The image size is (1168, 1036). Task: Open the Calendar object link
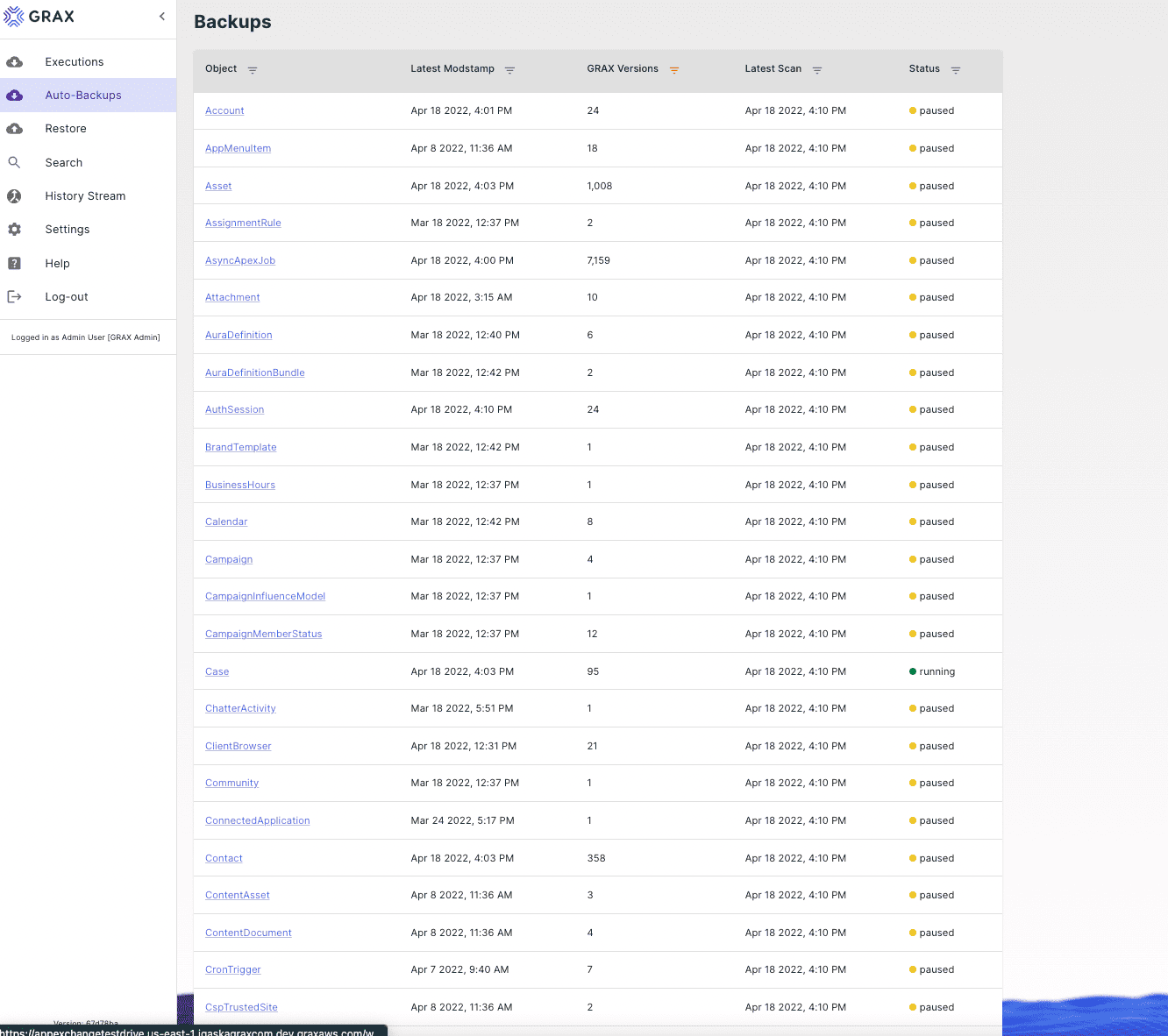[226, 522]
